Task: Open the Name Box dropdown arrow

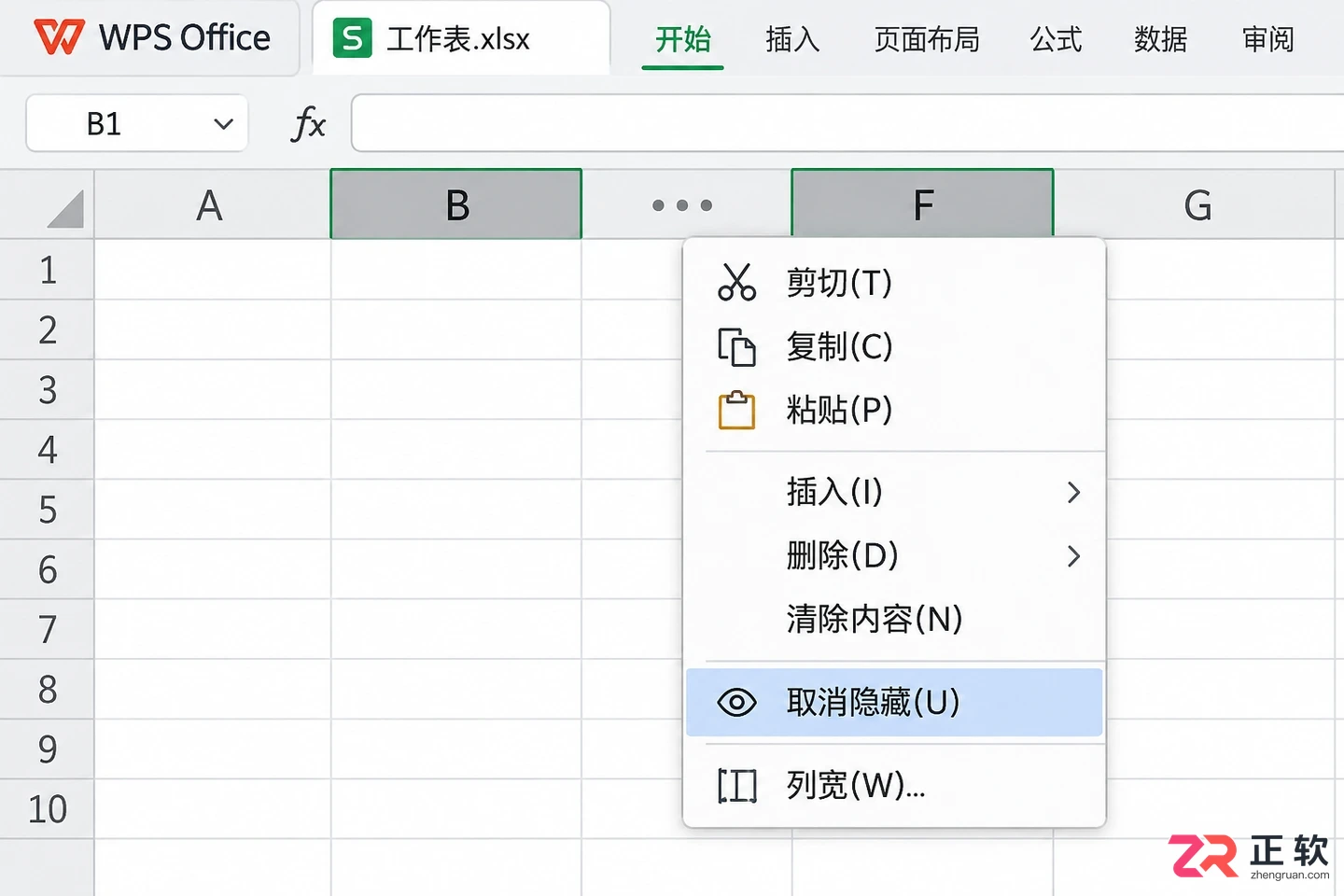Action: 223,124
